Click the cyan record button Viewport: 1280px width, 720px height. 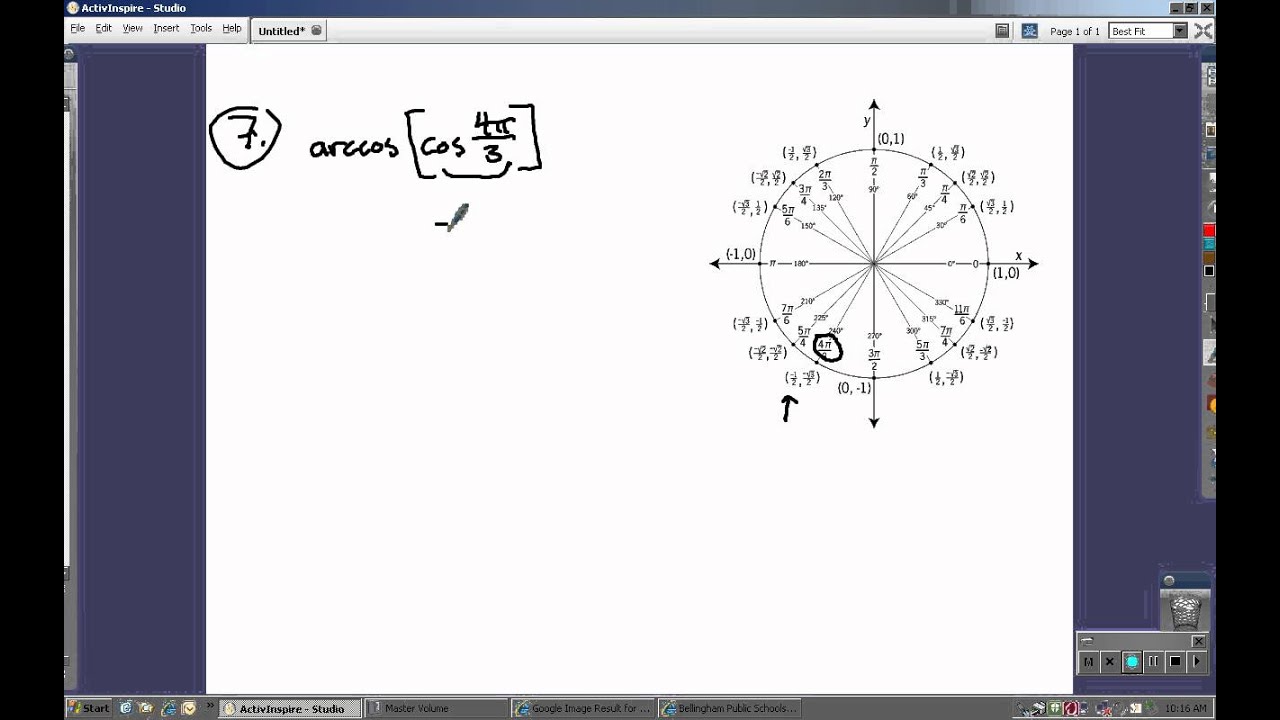point(1132,661)
